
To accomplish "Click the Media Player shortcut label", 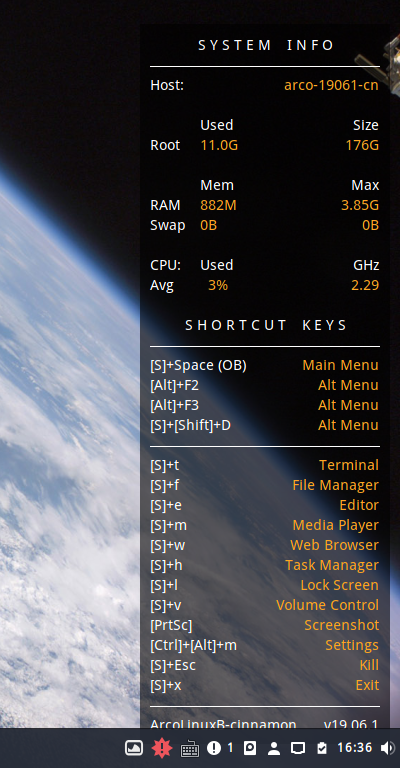I will click(336, 526).
